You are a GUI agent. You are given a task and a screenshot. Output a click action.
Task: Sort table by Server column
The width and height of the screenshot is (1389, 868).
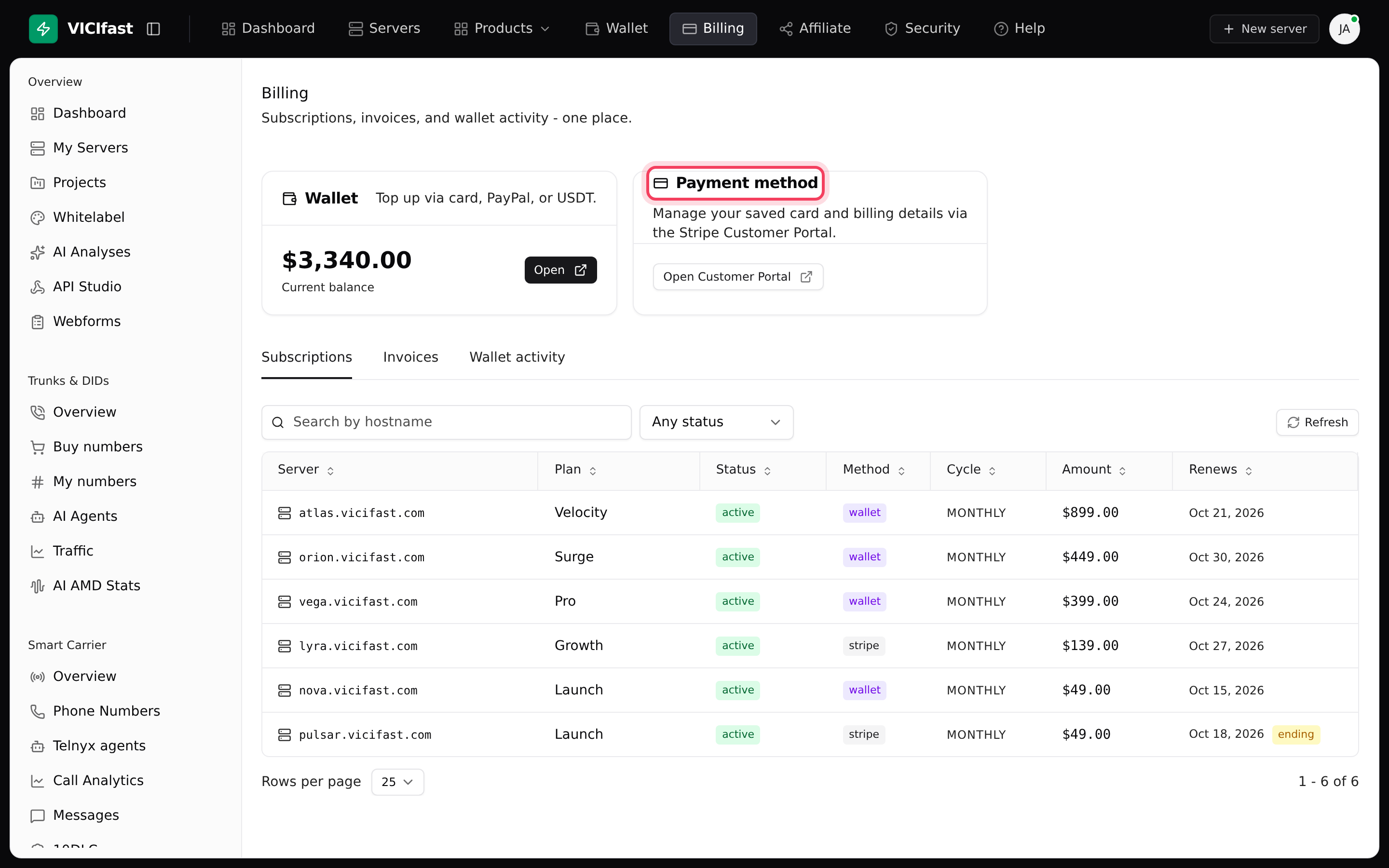306,470
